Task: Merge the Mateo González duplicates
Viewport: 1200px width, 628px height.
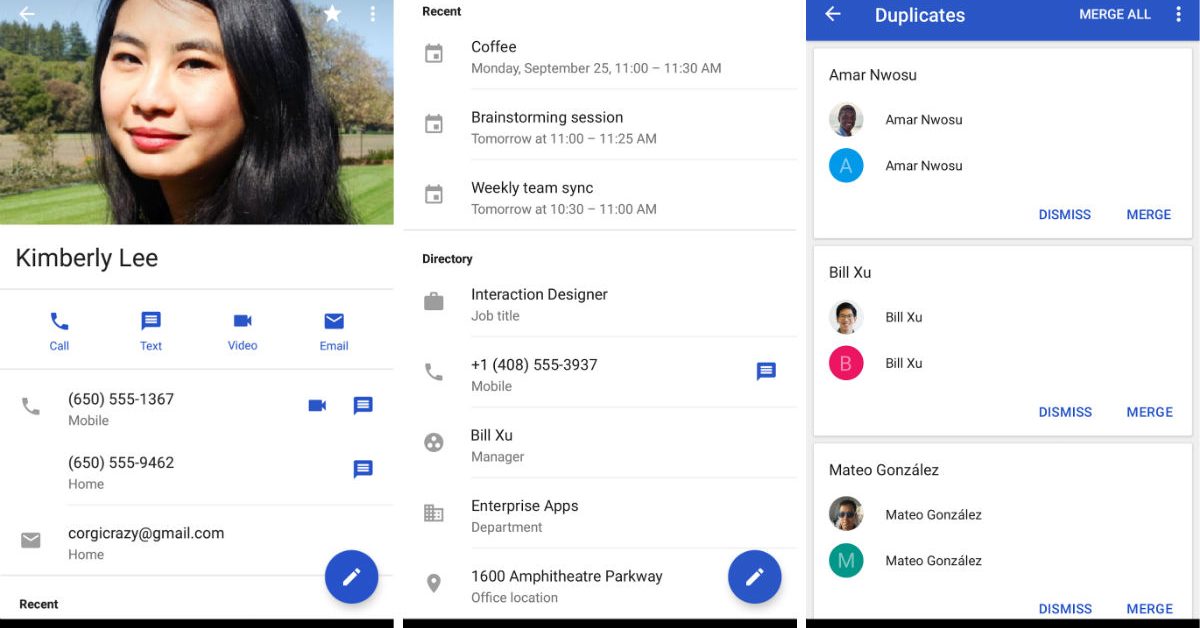Action: pyautogui.click(x=1148, y=608)
